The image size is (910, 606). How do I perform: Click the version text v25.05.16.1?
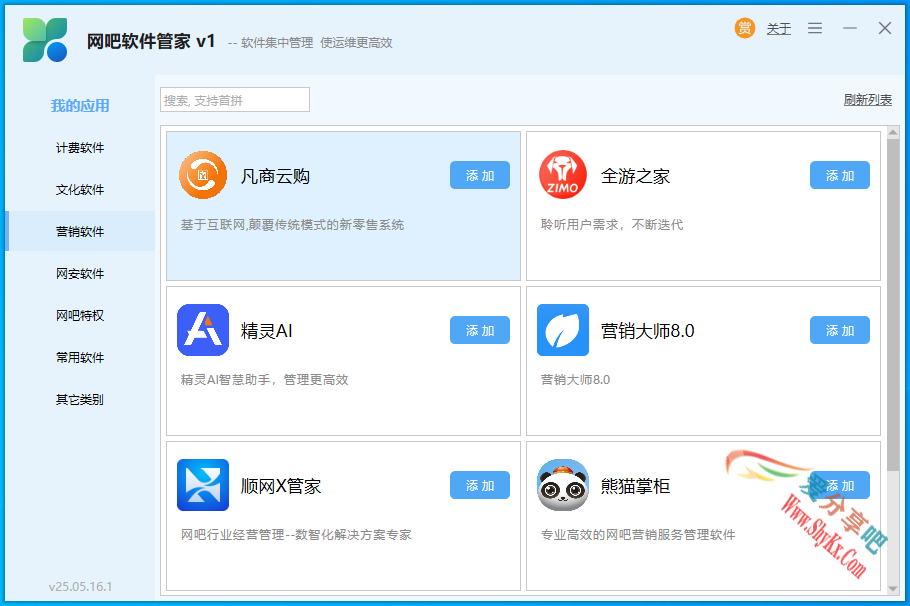[x=81, y=586]
